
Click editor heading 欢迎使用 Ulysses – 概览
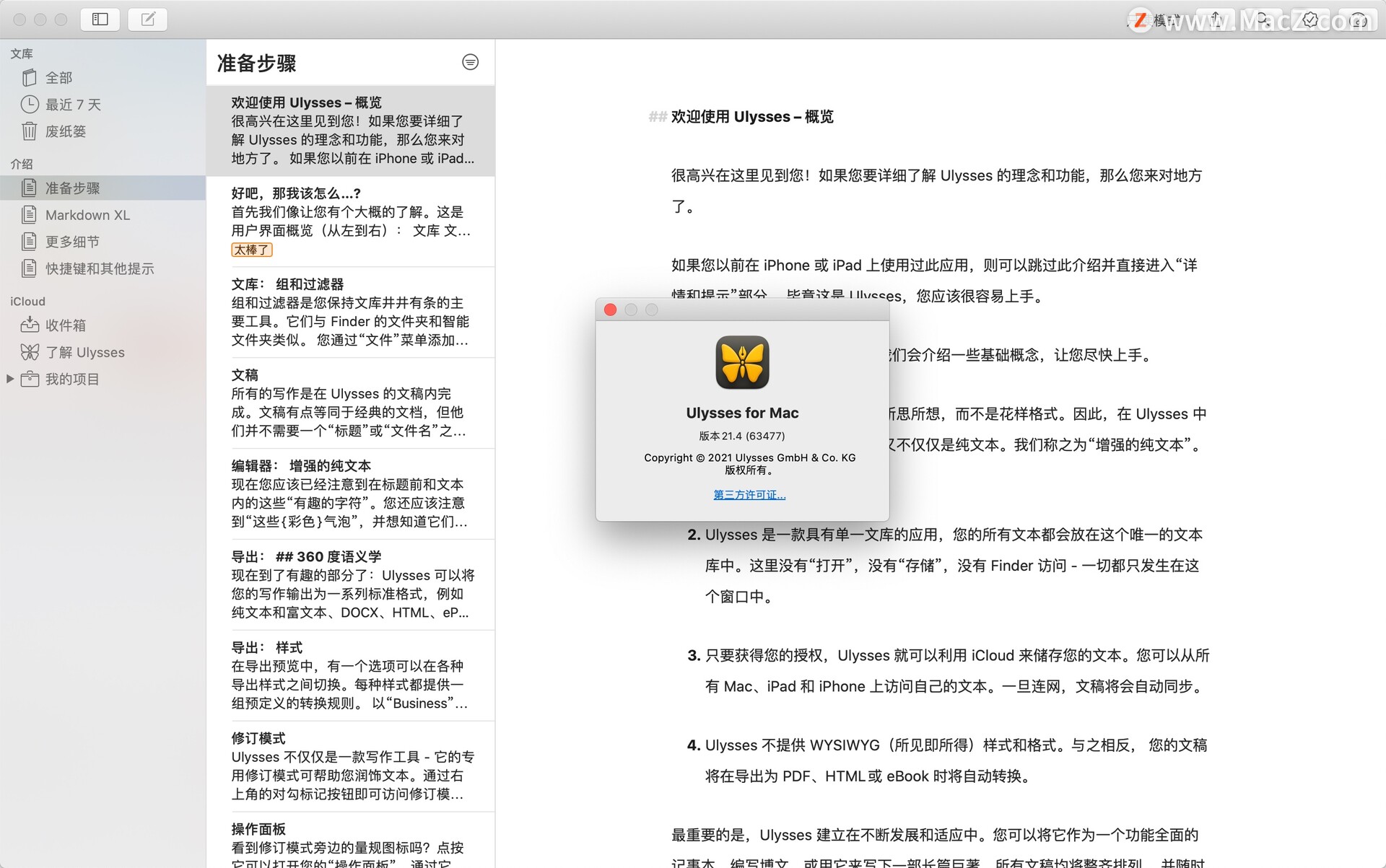click(x=752, y=117)
